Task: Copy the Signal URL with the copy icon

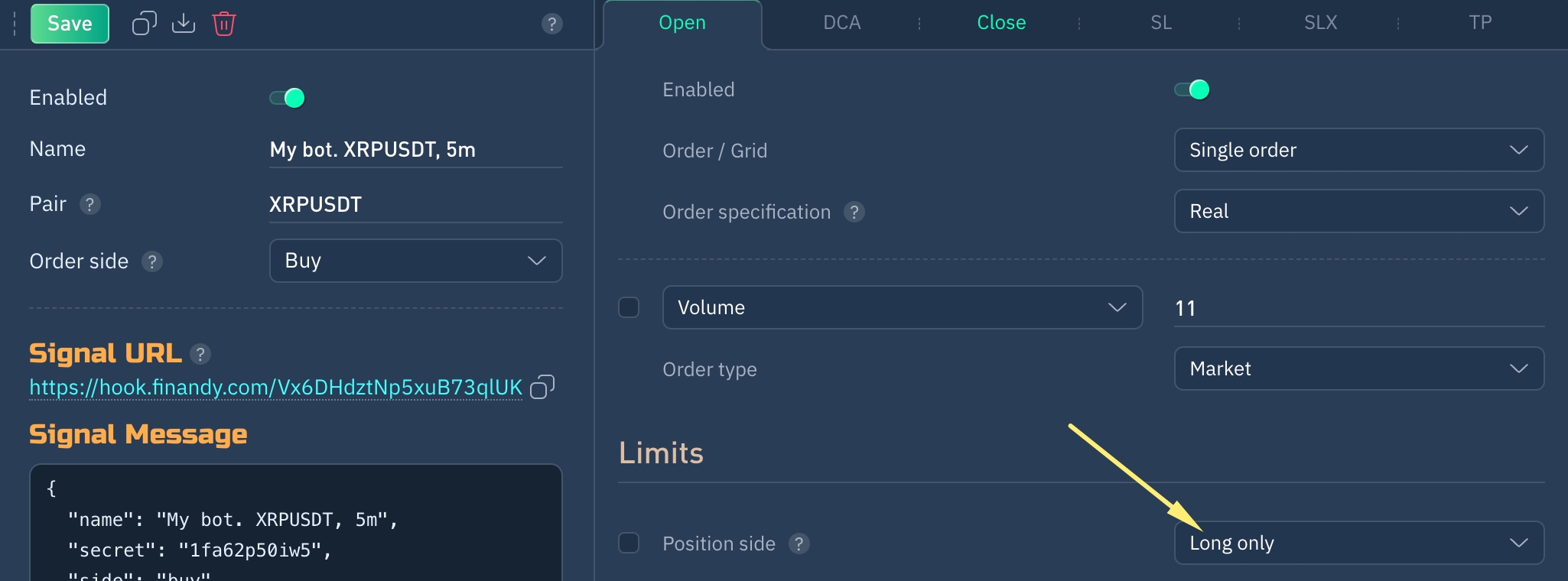Action: tap(542, 387)
